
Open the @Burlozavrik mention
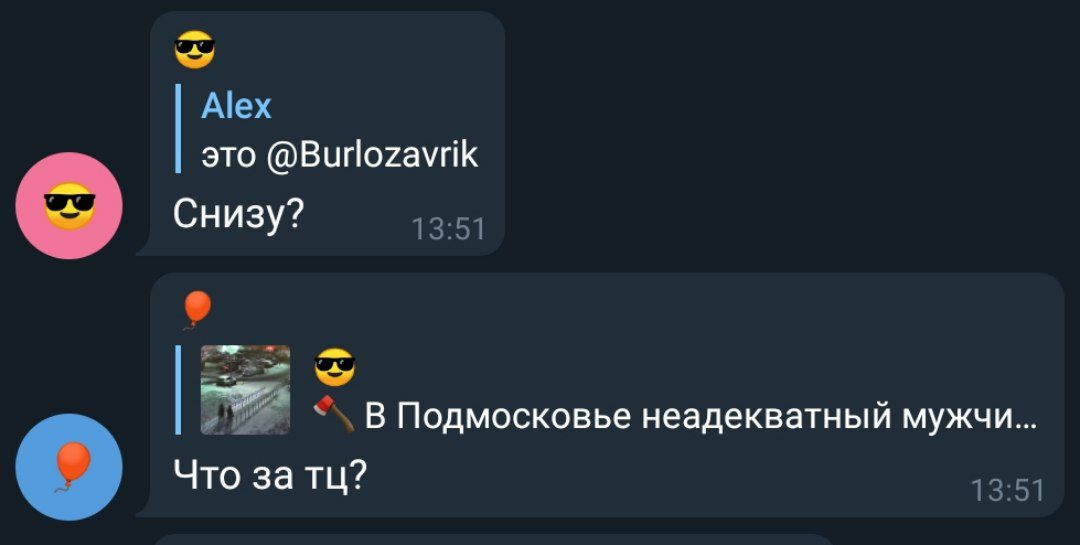(371, 154)
